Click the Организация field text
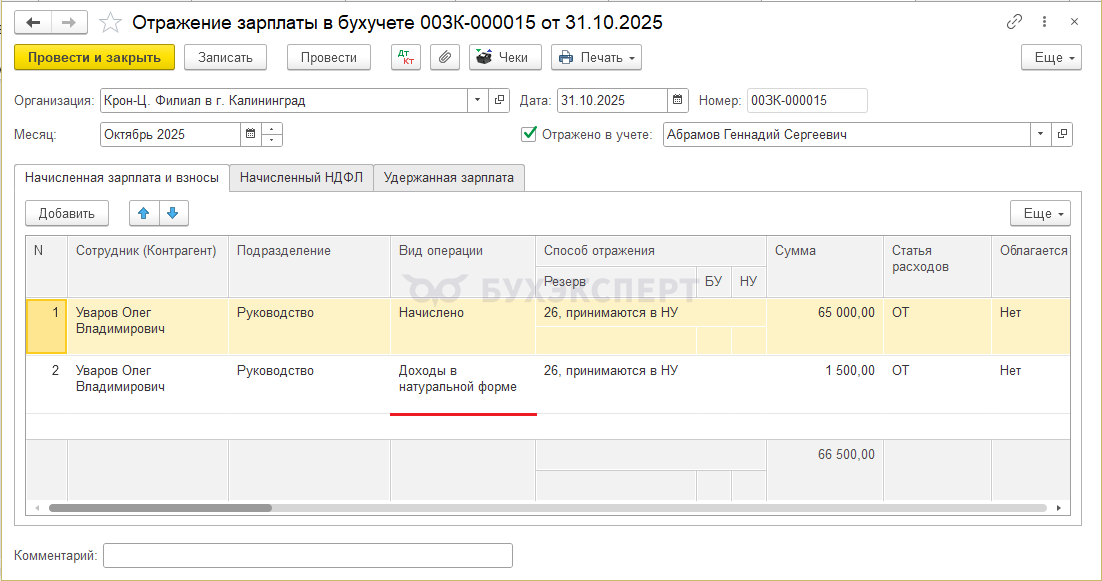The height and width of the screenshot is (581, 1102). pyautogui.click(x=284, y=100)
